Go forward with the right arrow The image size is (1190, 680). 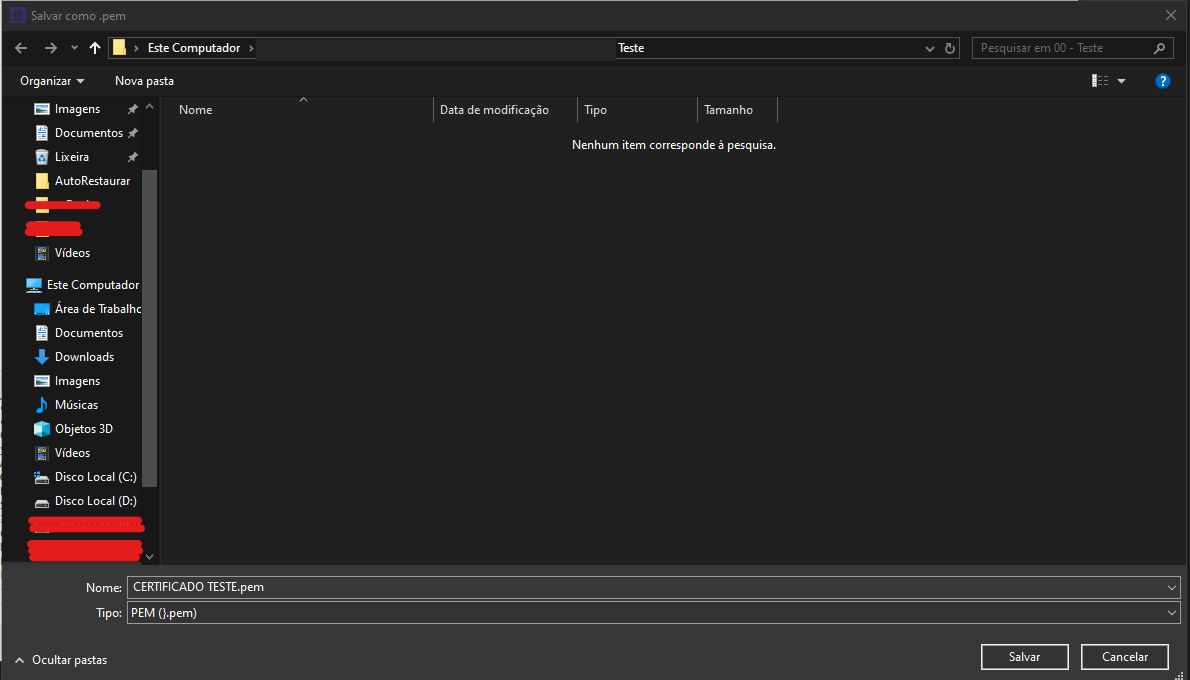point(50,48)
